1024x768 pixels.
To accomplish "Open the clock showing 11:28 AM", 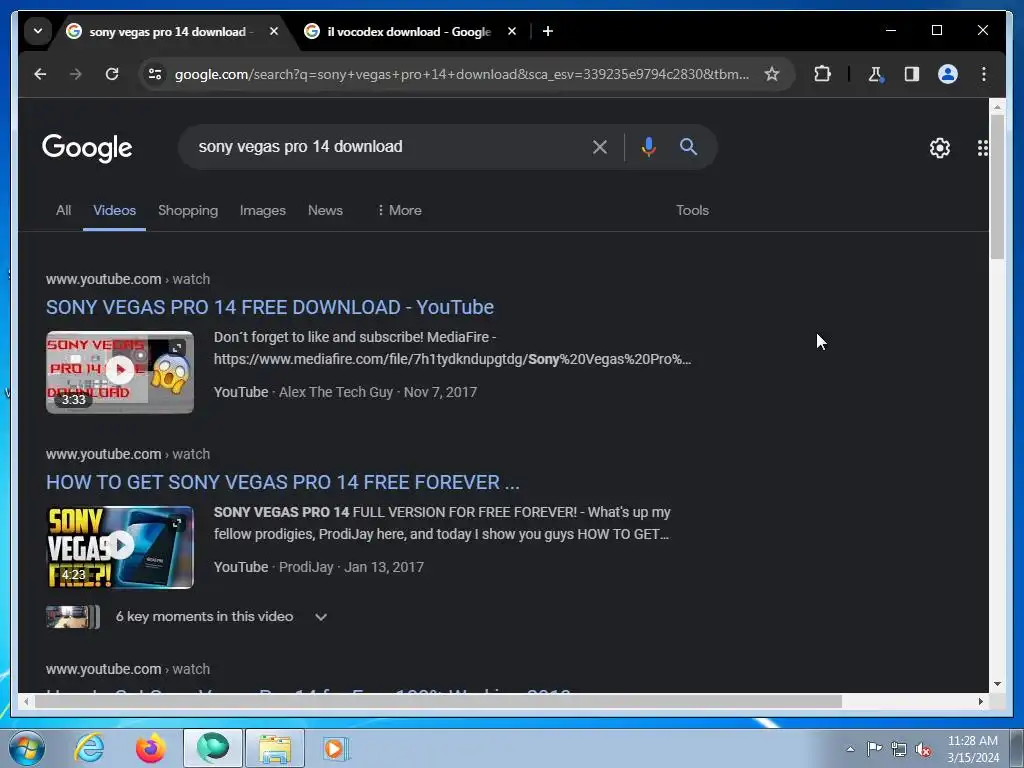I will [973, 749].
